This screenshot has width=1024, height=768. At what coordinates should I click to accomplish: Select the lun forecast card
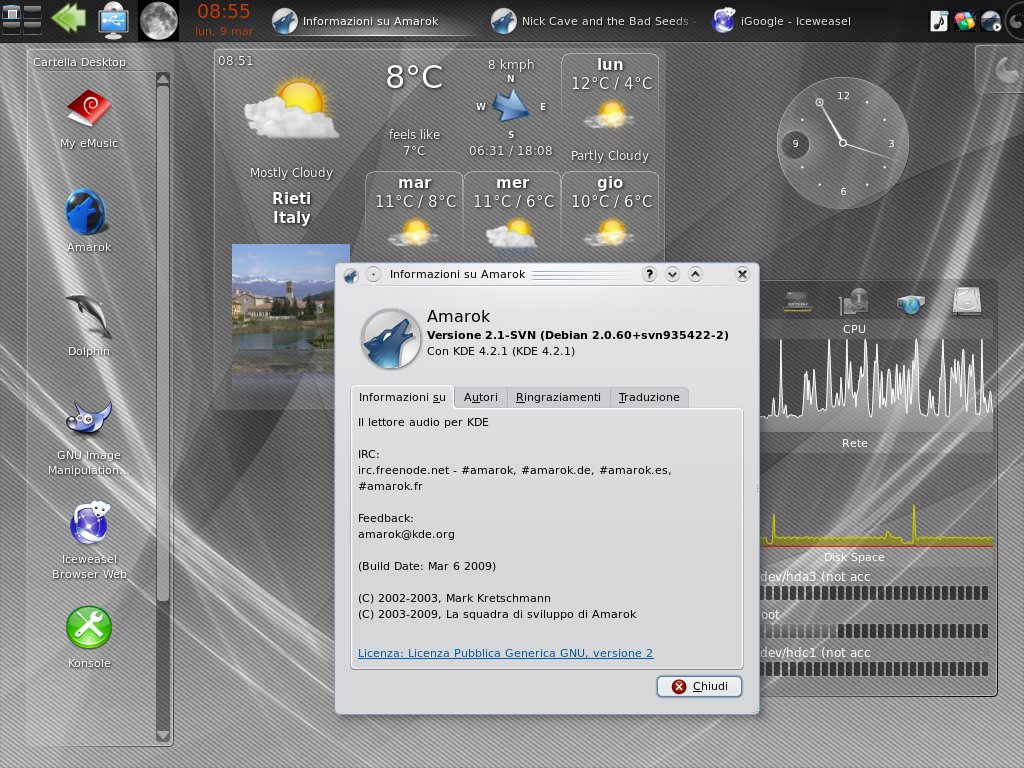pyautogui.click(x=610, y=110)
